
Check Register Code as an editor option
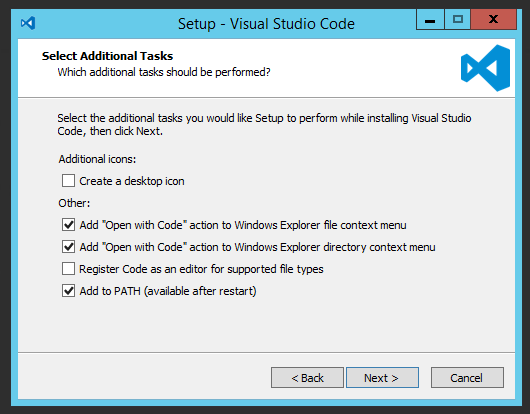click(x=68, y=269)
